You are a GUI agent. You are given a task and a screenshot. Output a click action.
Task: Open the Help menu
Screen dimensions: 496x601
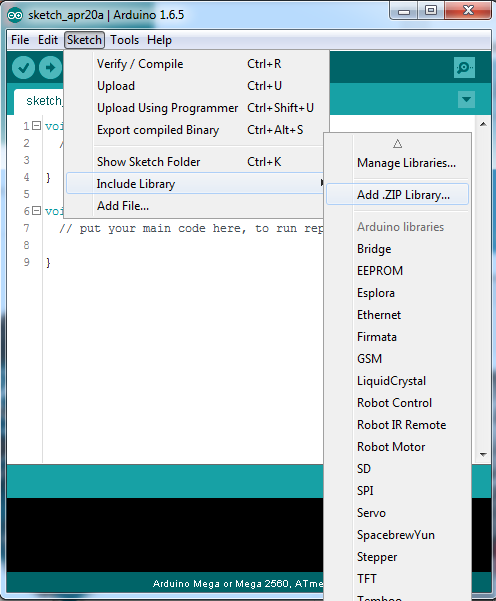(159, 40)
